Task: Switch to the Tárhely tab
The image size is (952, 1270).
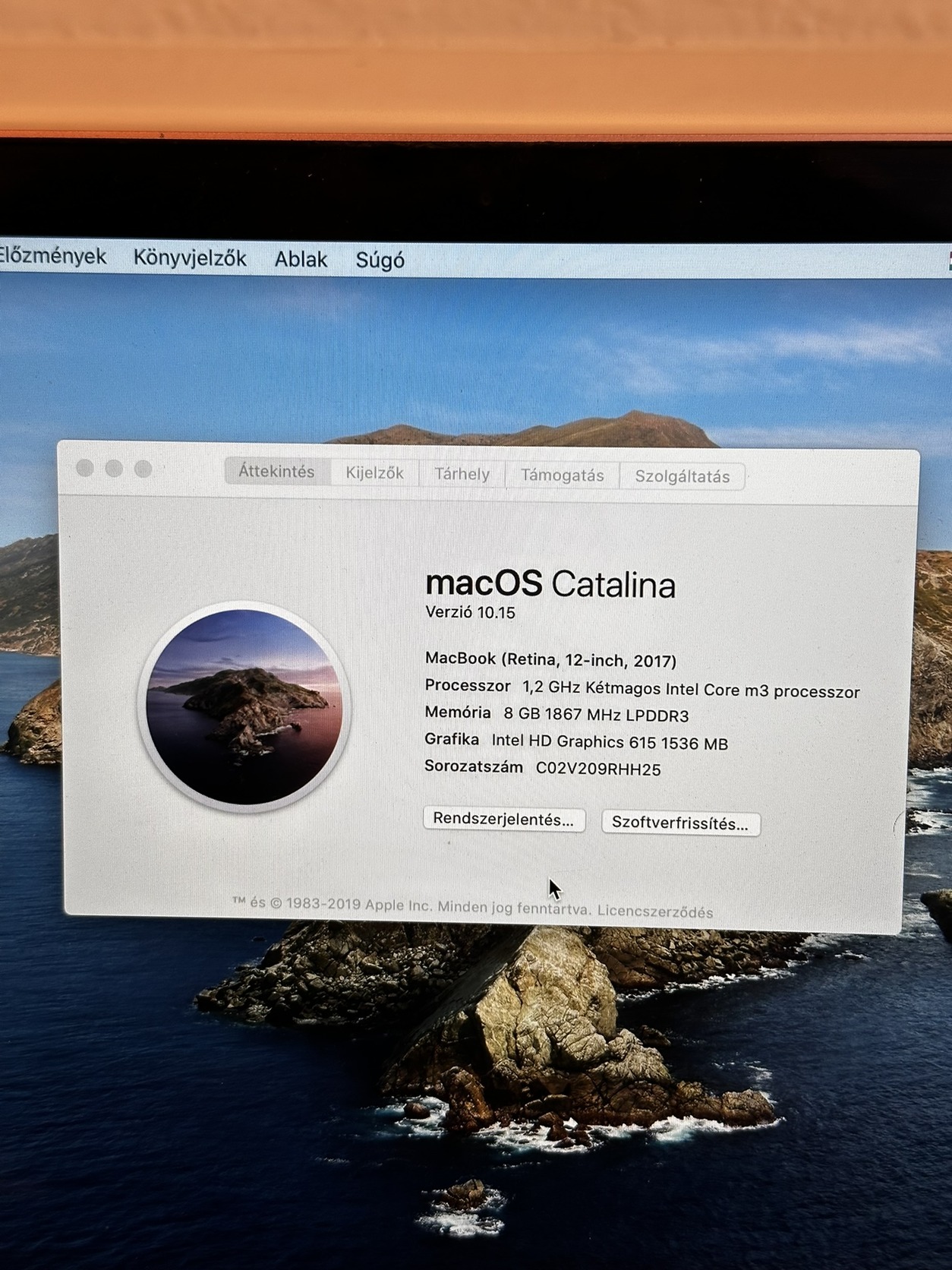Action: coord(462,474)
